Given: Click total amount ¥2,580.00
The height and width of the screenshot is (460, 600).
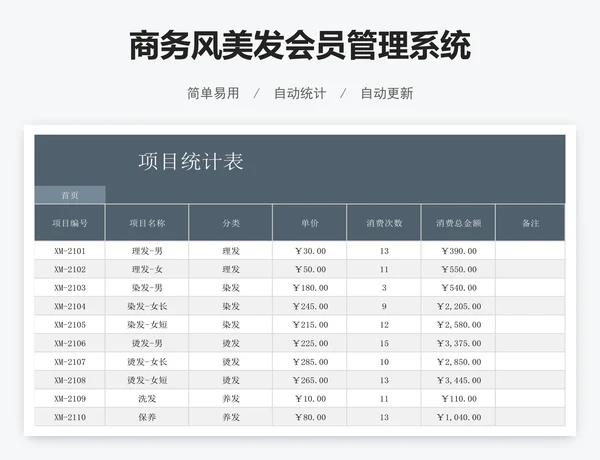Looking at the screenshot, I should click(458, 325).
